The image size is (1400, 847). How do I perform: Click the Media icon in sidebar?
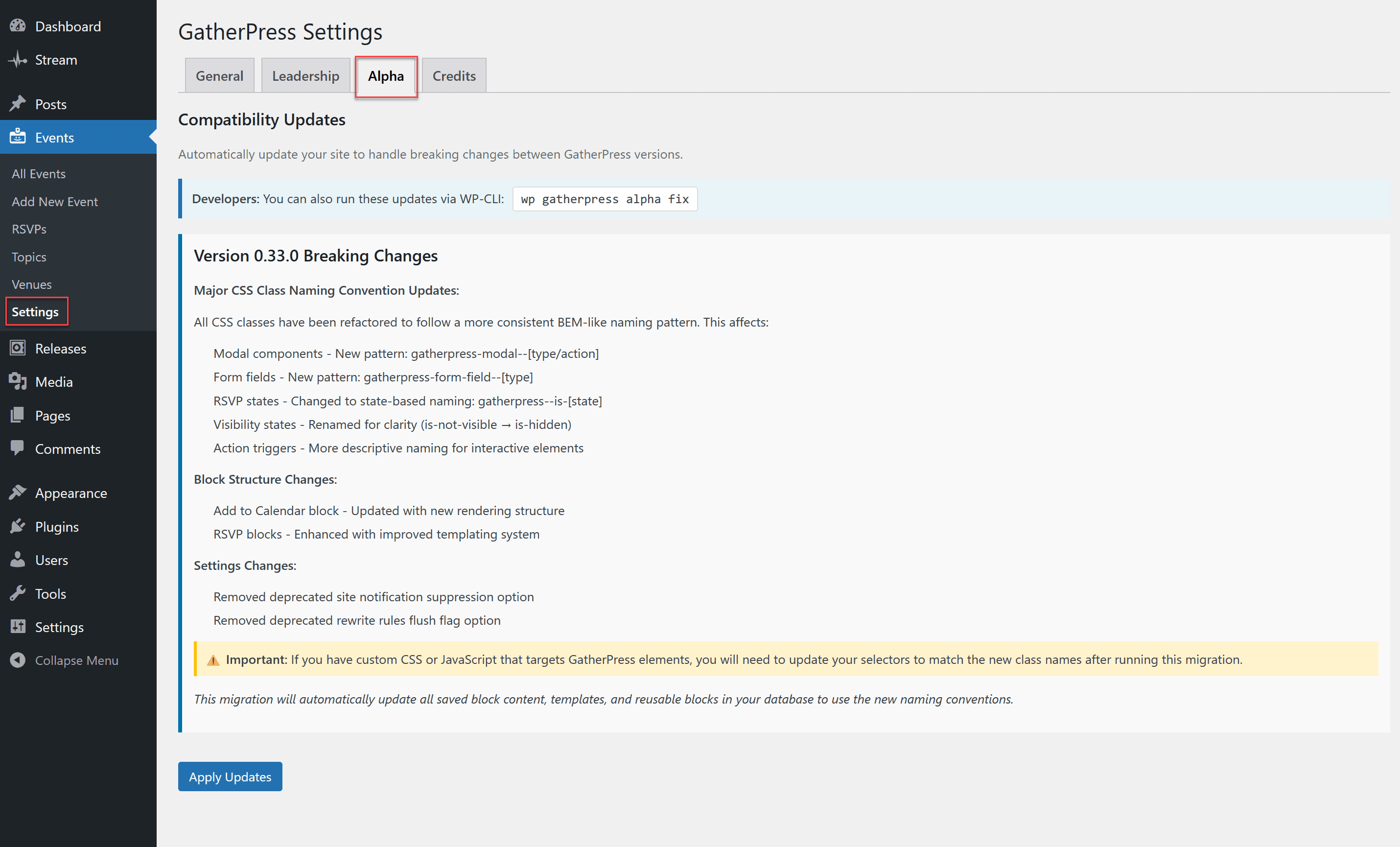tap(18, 381)
